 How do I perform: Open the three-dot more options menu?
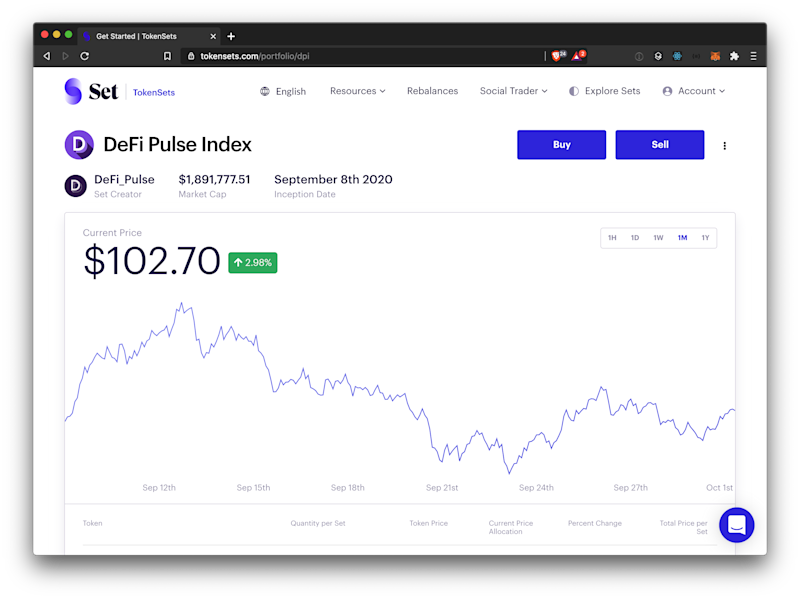pos(724,146)
